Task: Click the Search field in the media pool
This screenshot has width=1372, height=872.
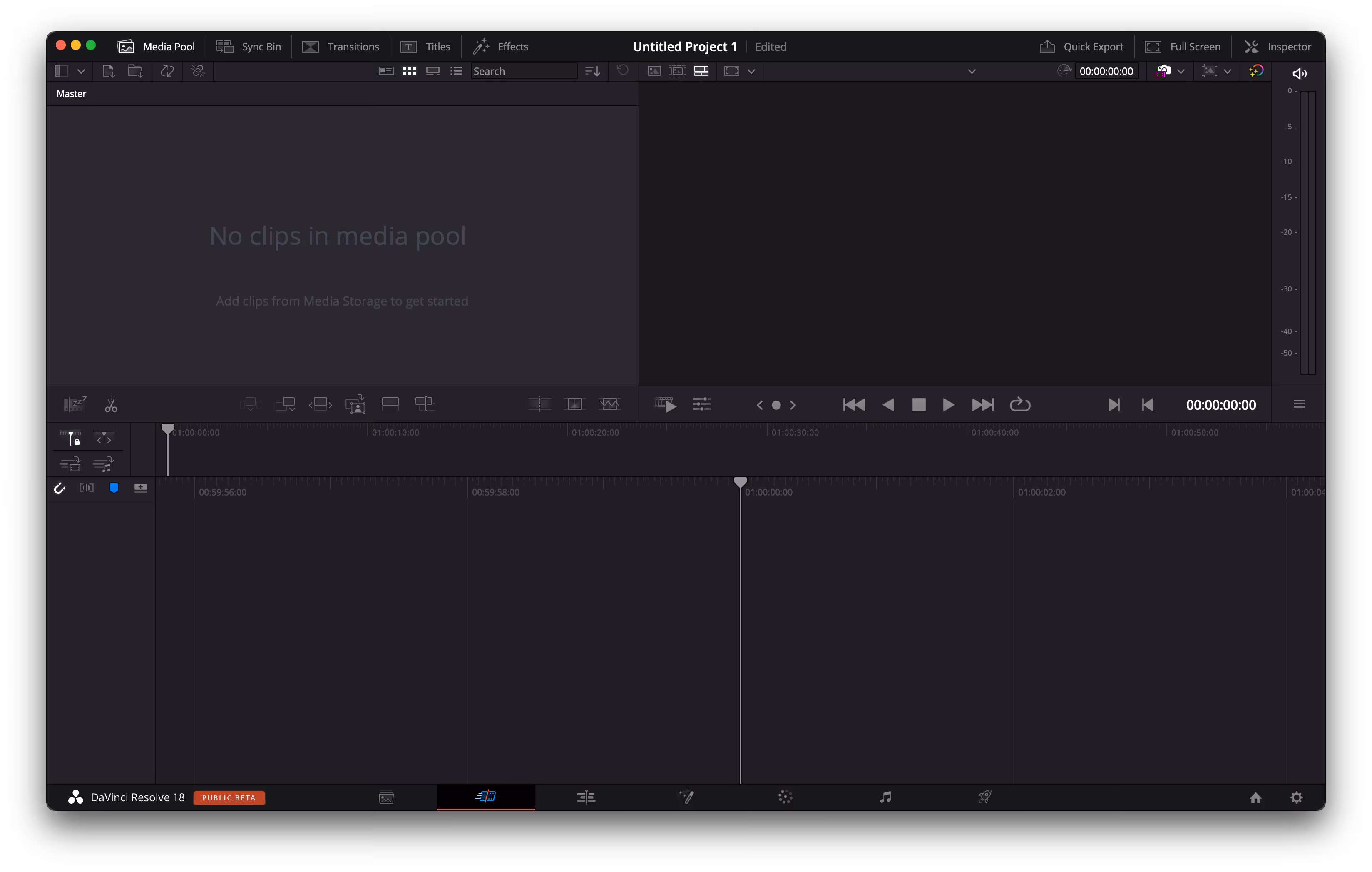Action: (x=523, y=71)
